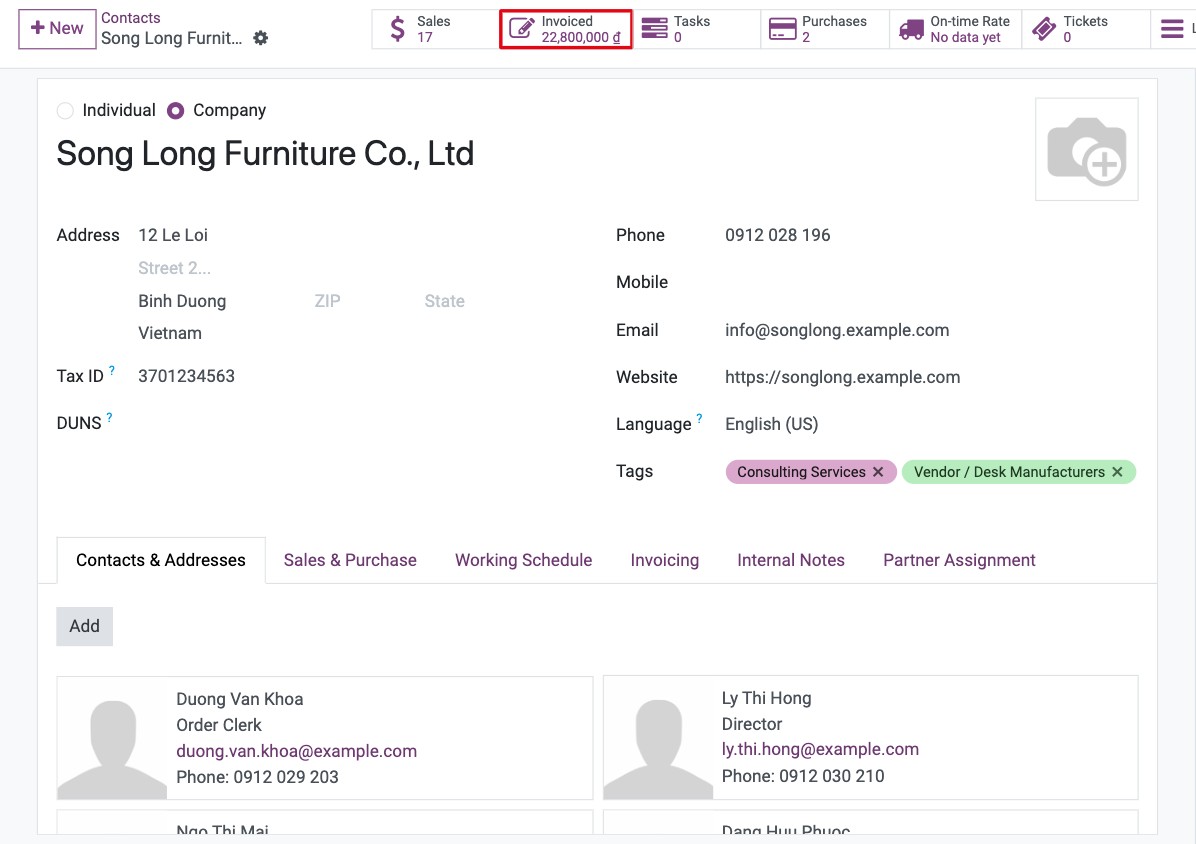Screen dimensions: 1196x844
Task: Click the Director job title
Action: pos(751,724)
